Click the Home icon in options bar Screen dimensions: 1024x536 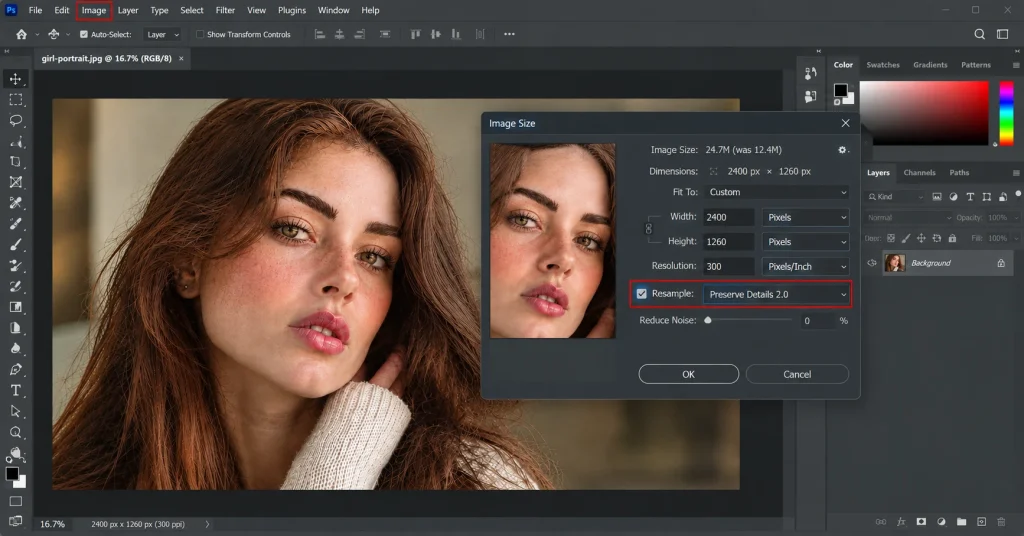click(x=22, y=34)
